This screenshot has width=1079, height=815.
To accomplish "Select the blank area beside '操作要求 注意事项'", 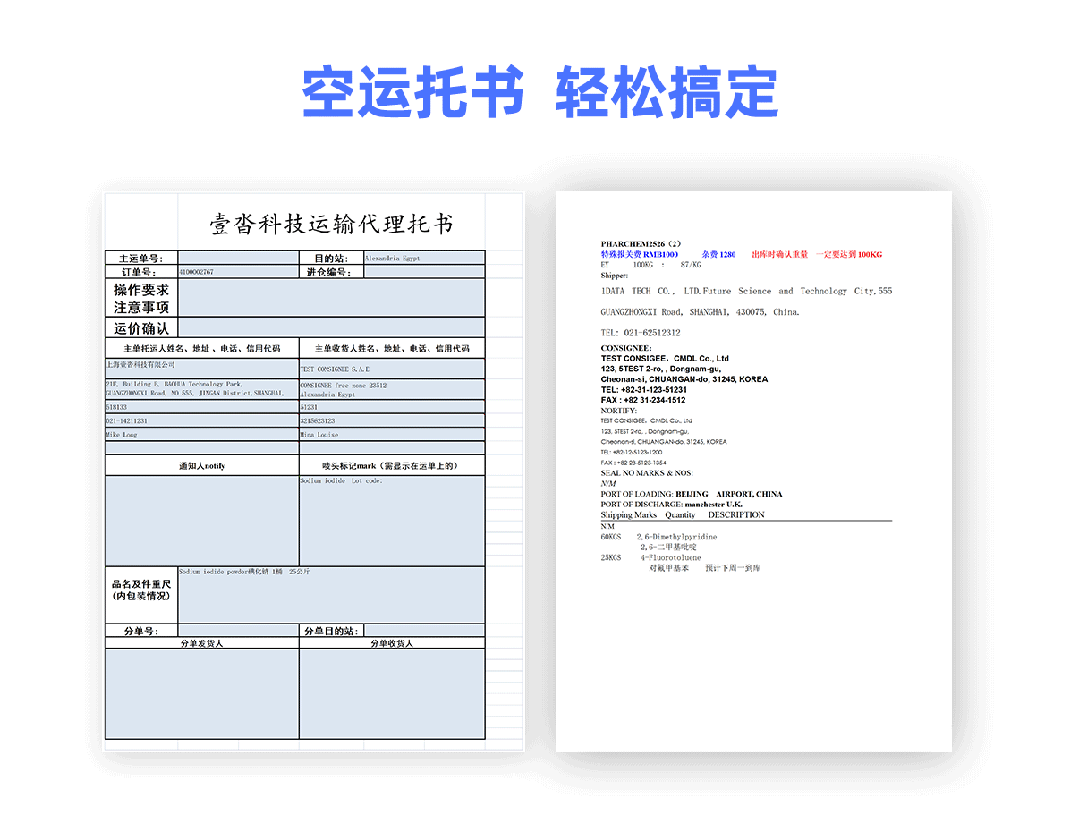I will click(332, 298).
